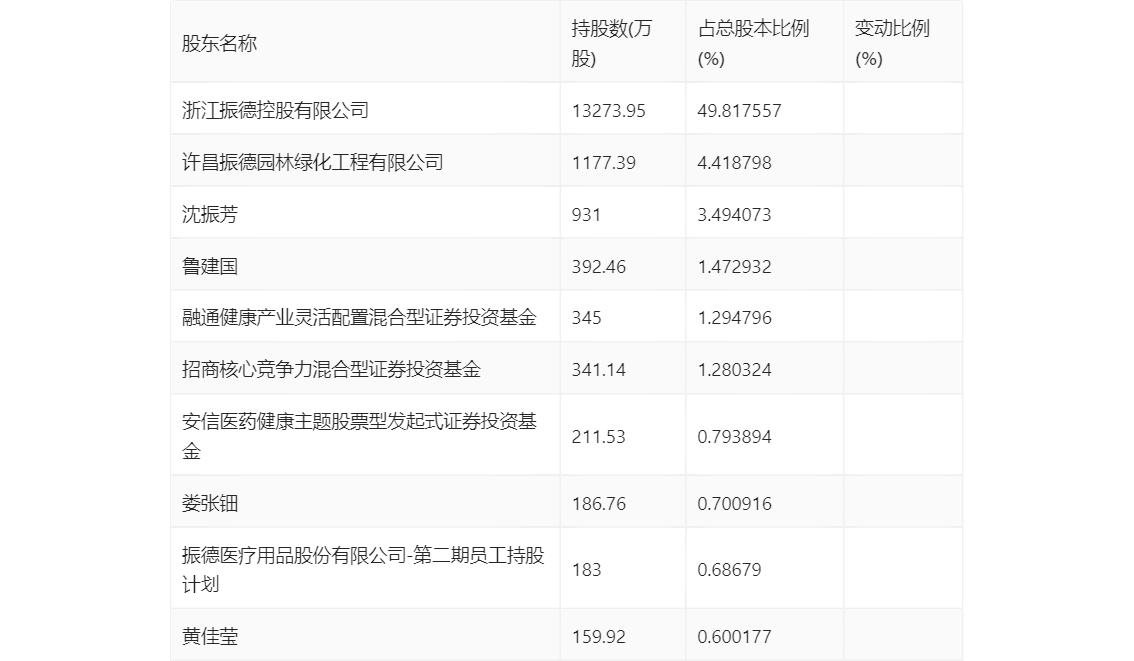Click the 变动比例(%) column header

[892, 43]
